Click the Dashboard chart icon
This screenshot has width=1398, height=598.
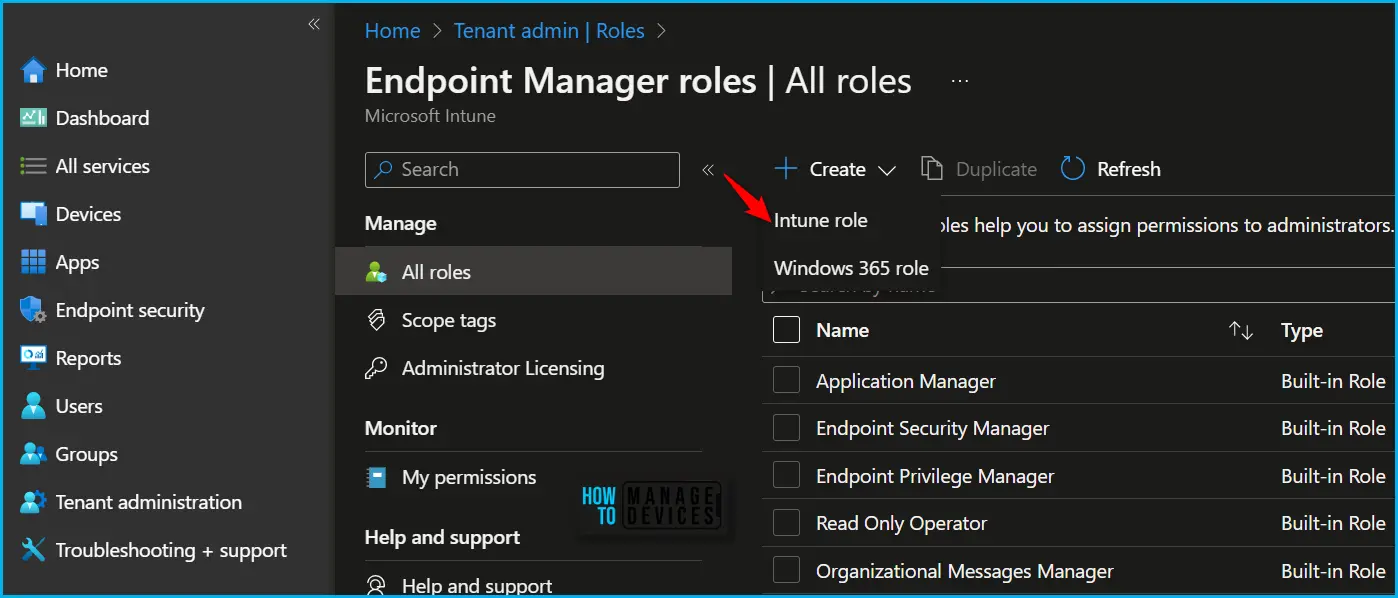(x=33, y=118)
